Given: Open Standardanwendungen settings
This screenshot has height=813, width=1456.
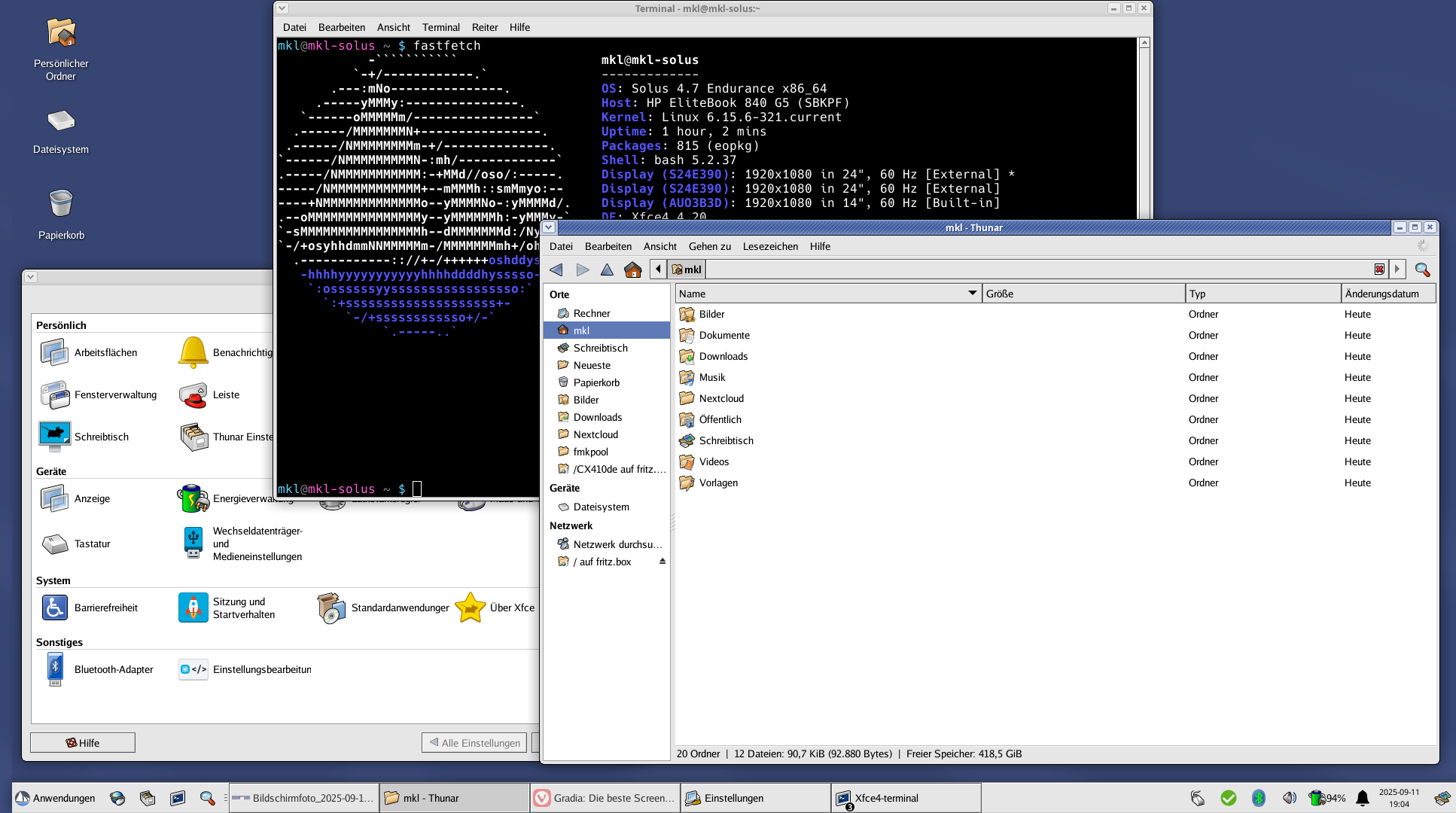Looking at the screenshot, I should click(x=382, y=607).
